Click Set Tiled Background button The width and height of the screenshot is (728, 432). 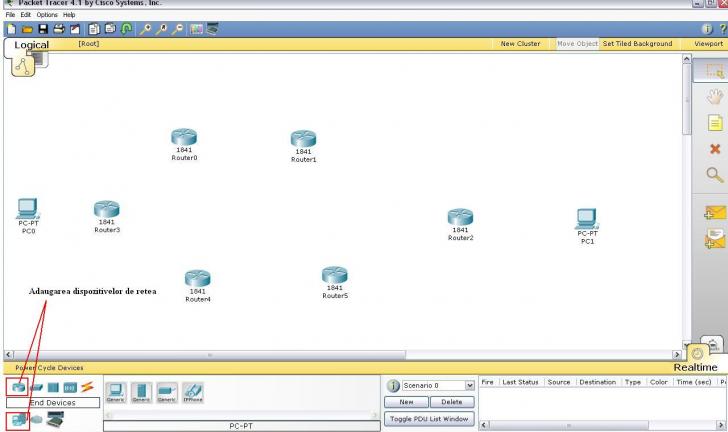[x=637, y=44]
